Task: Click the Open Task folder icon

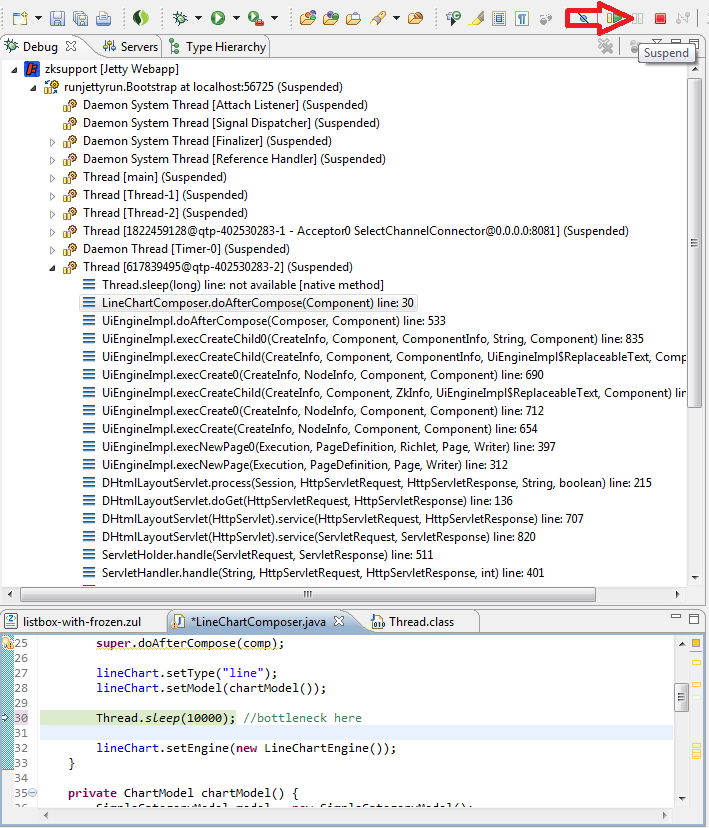Action: (x=415, y=18)
